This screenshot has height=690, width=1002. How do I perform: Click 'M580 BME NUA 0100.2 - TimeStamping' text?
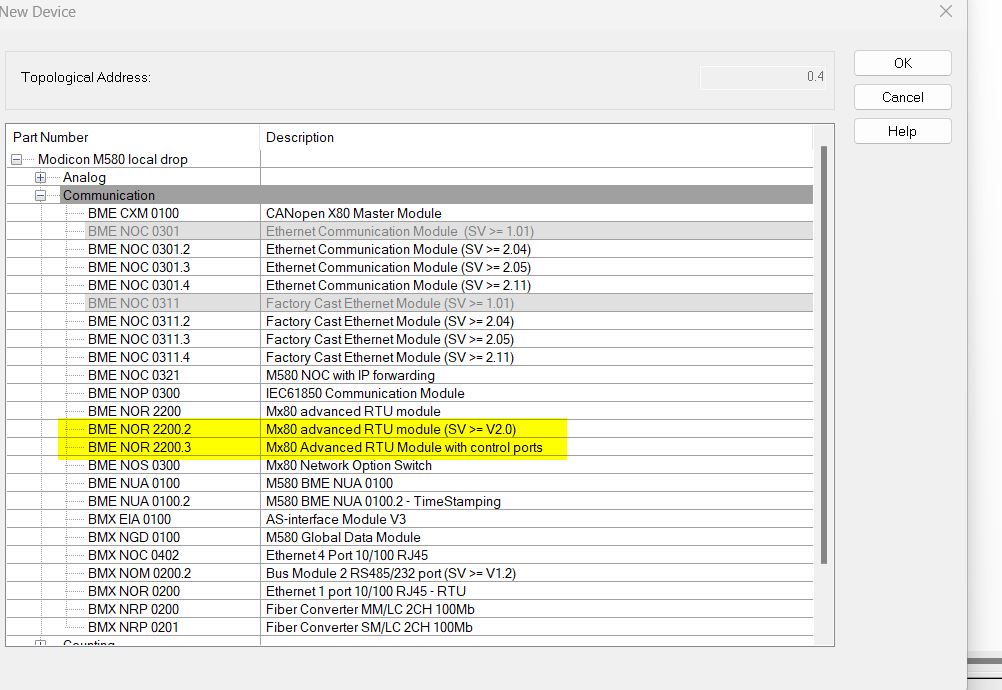pos(383,501)
